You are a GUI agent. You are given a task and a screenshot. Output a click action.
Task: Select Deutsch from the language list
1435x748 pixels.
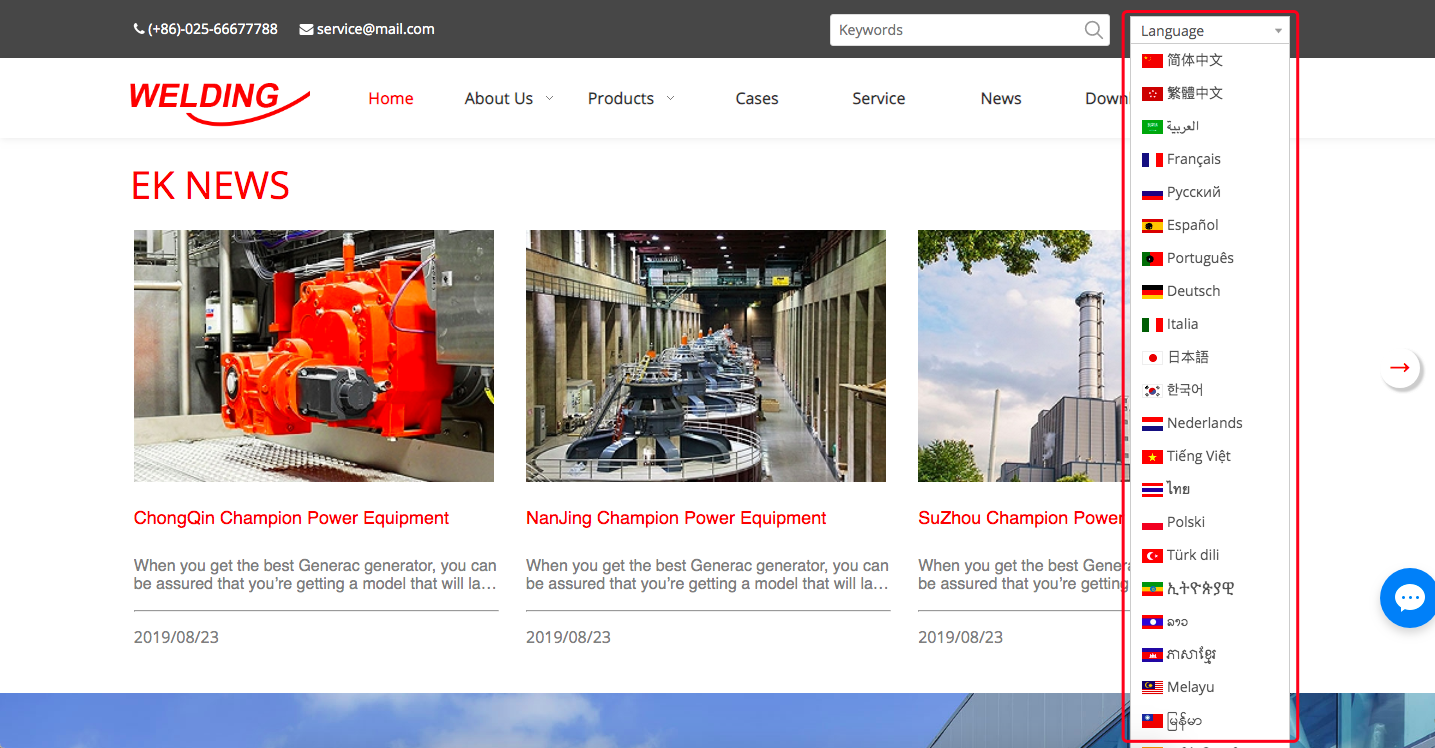click(x=1193, y=291)
